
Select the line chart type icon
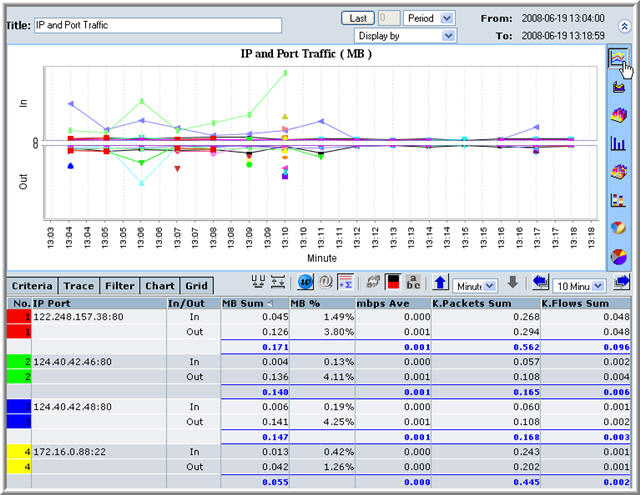619,59
